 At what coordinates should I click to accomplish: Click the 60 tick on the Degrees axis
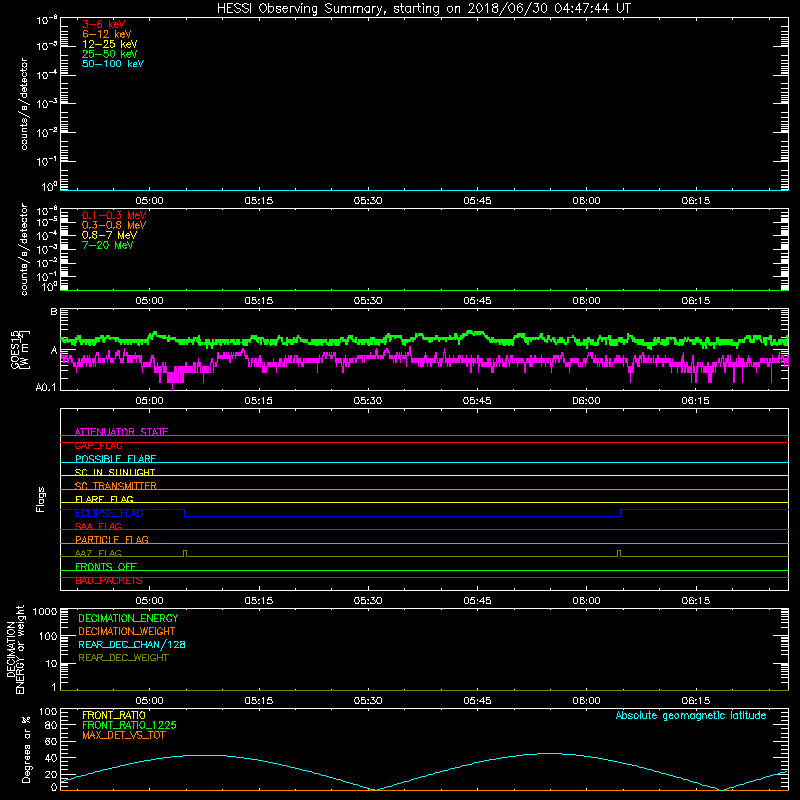51,741
